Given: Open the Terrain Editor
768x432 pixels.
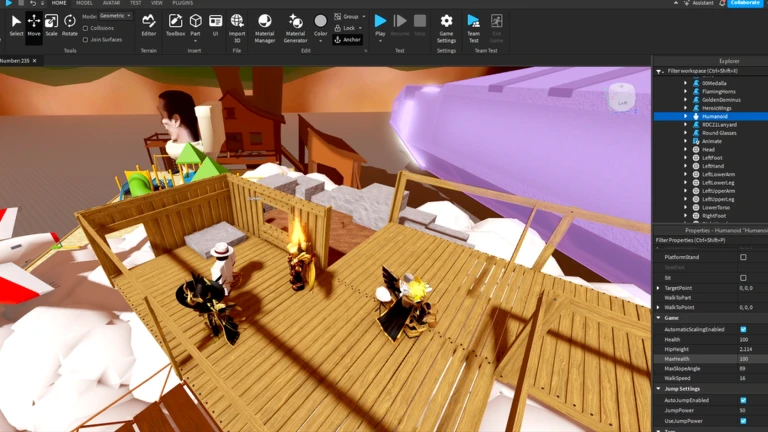Looking at the screenshot, I should pos(148,25).
